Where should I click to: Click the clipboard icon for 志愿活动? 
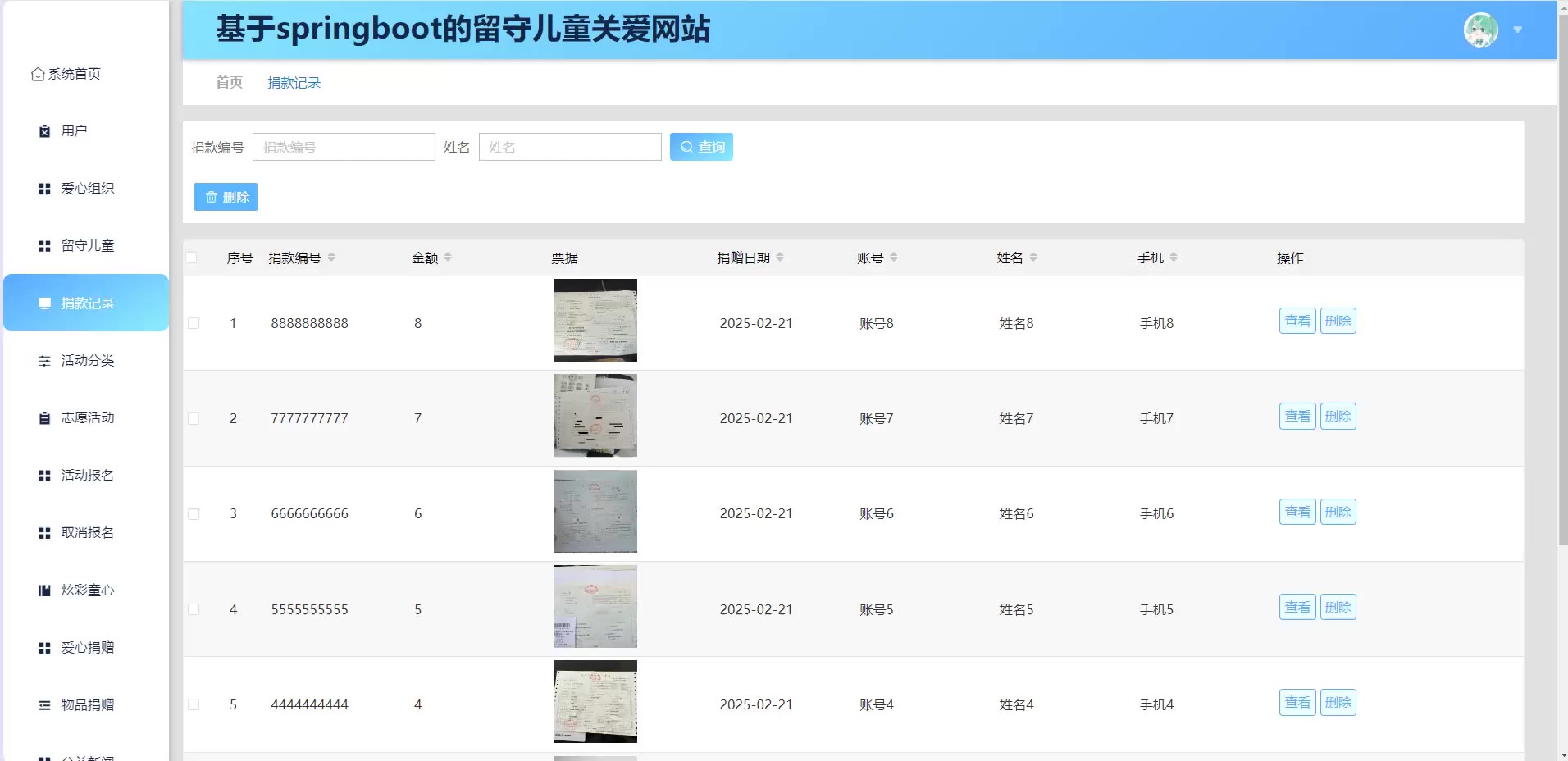[x=44, y=418]
